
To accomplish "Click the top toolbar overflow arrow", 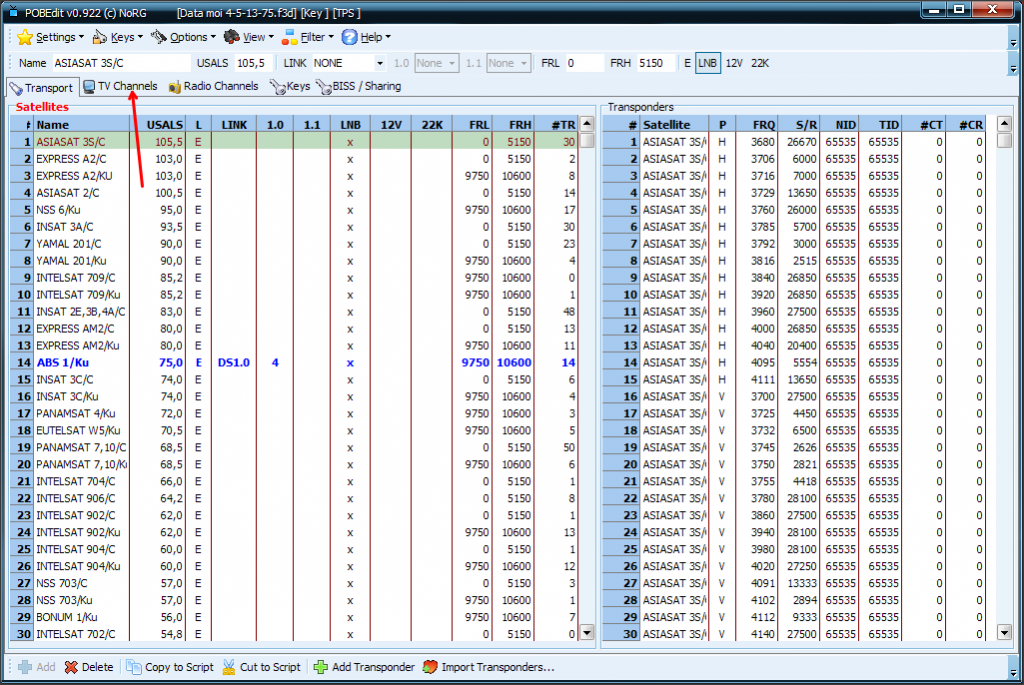I will 1013,43.
